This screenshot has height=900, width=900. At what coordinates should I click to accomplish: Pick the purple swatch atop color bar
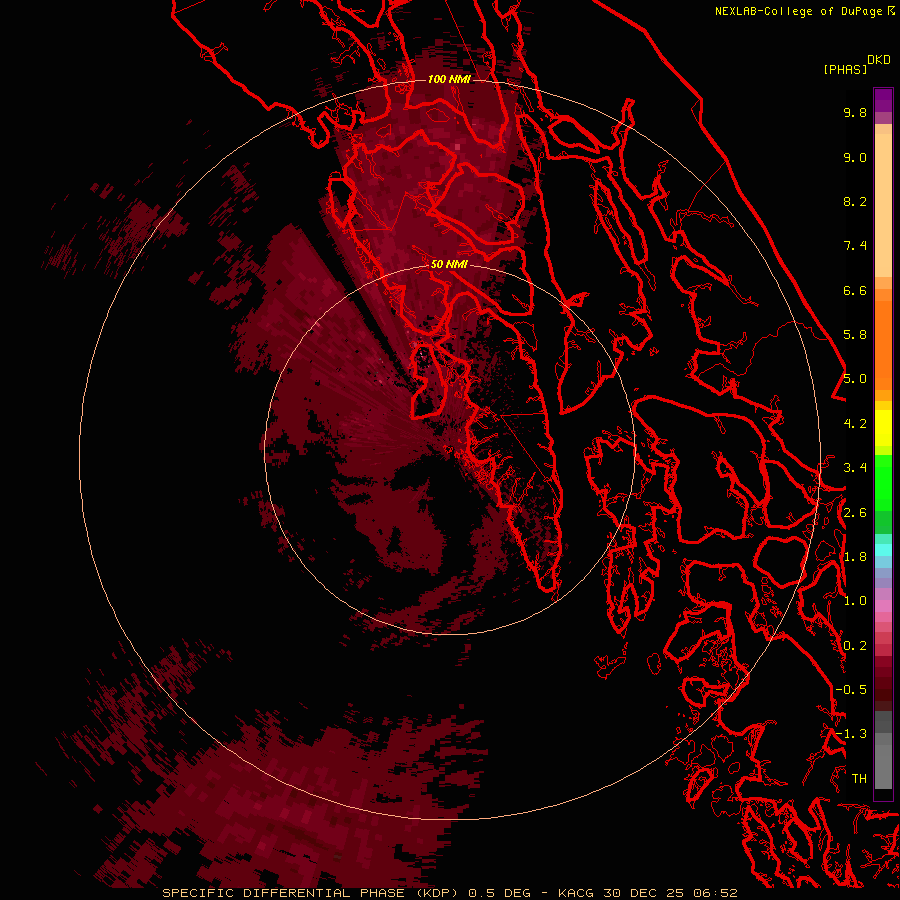[x=883, y=100]
